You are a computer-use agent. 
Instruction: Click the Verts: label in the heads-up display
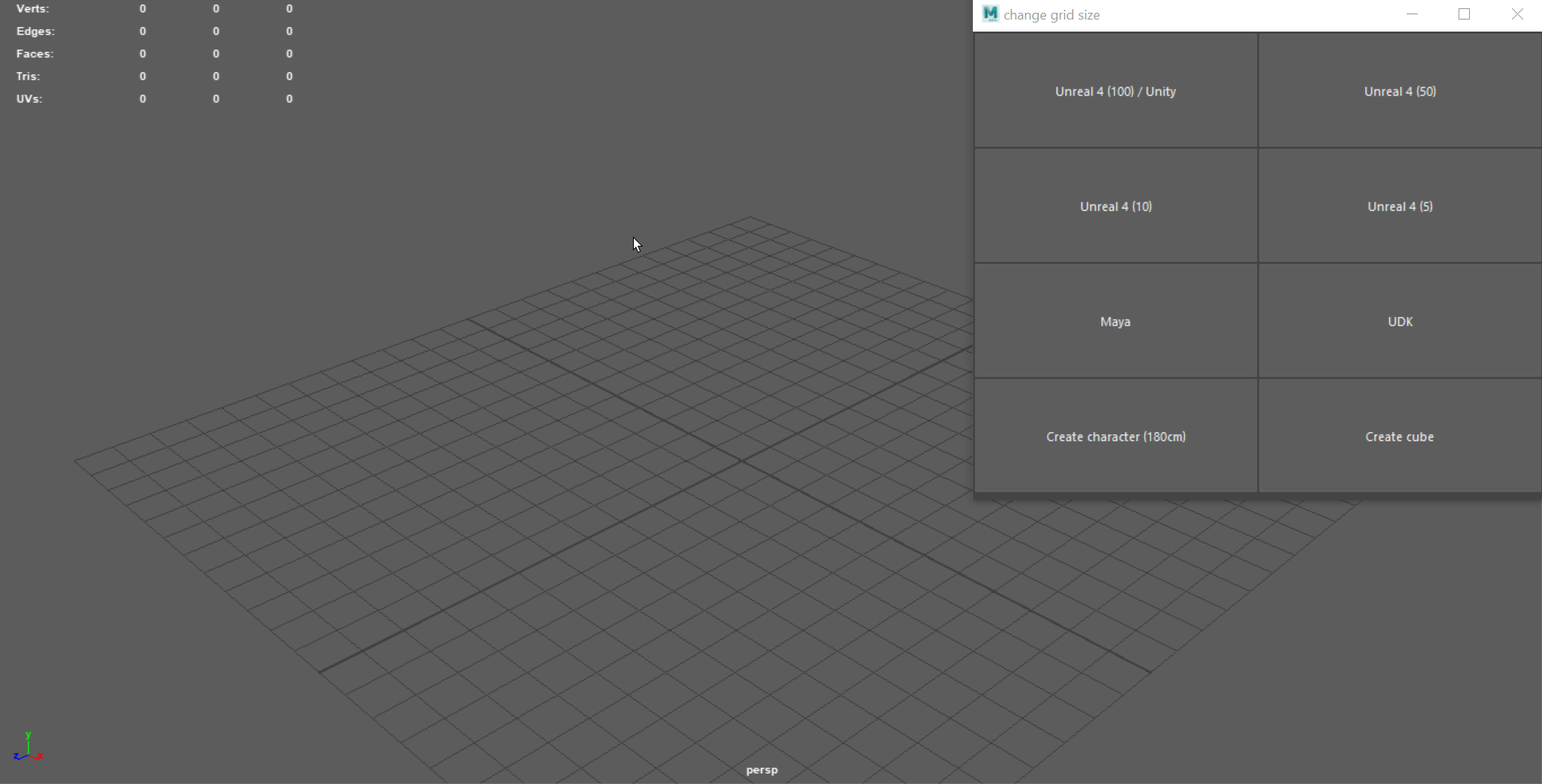point(32,8)
